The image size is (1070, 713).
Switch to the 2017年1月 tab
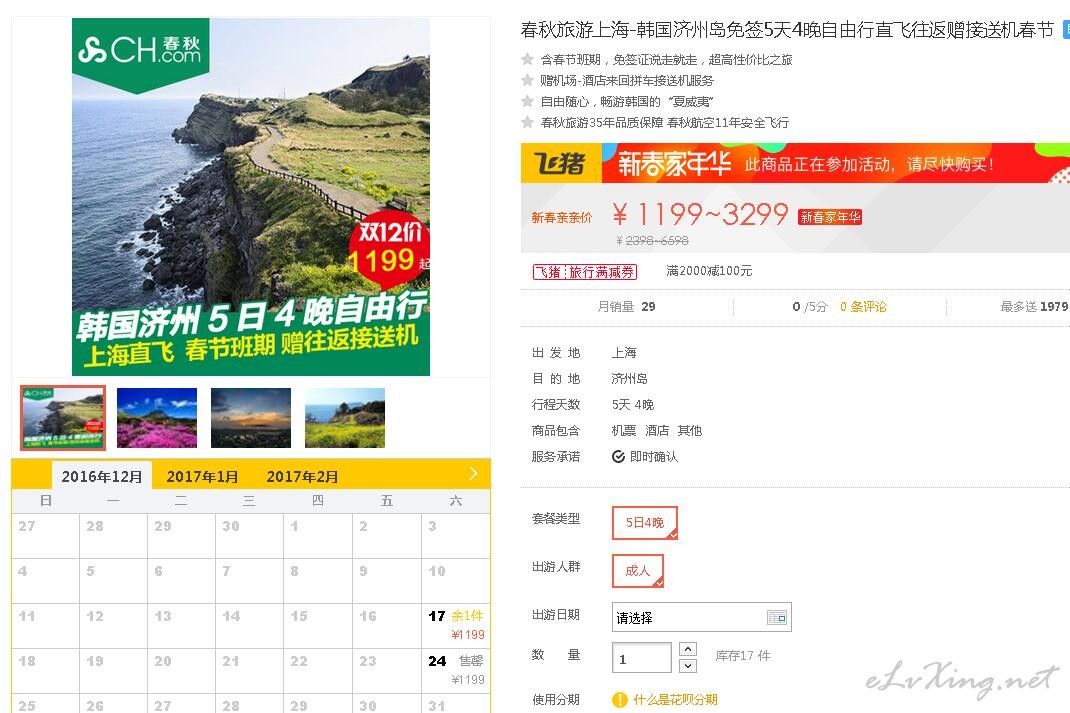pyautogui.click(x=203, y=476)
